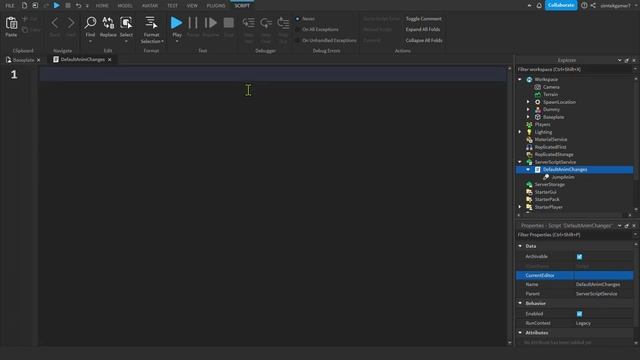This screenshot has width=640, height=360.
Task: Expand the Lighting node
Action: [520, 132]
